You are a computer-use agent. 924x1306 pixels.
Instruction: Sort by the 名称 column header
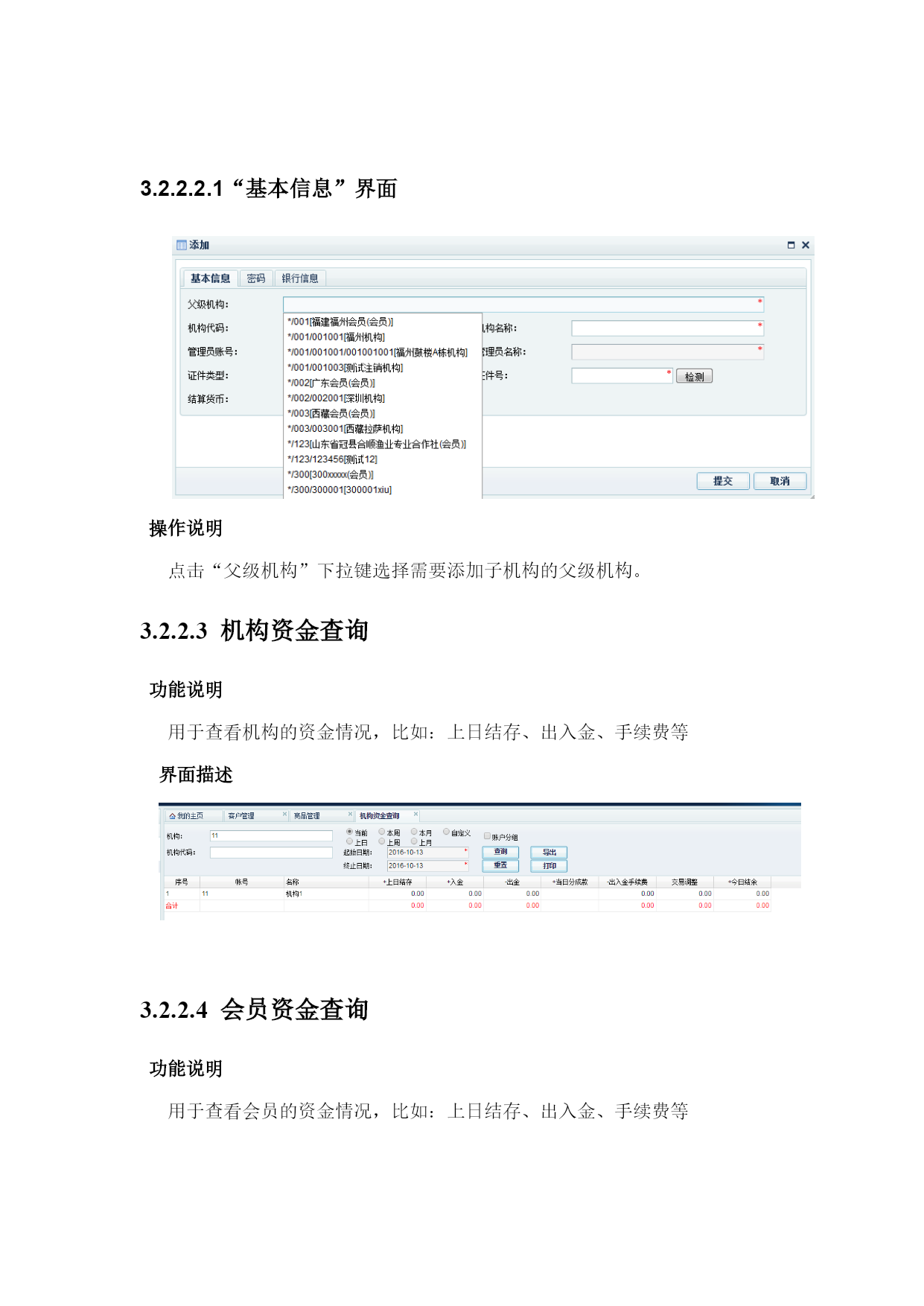(x=326, y=882)
